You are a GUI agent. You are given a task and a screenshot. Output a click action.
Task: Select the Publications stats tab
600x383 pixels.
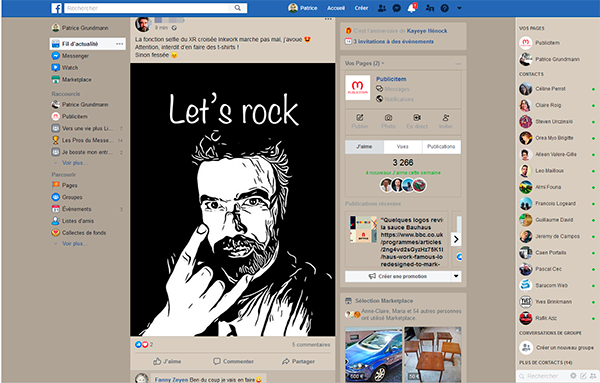click(441, 147)
